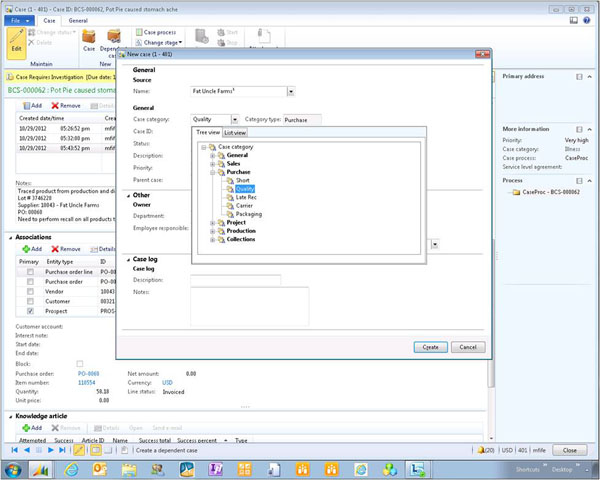Toggle Primary checkbox for Purchase order line

click(31, 272)
